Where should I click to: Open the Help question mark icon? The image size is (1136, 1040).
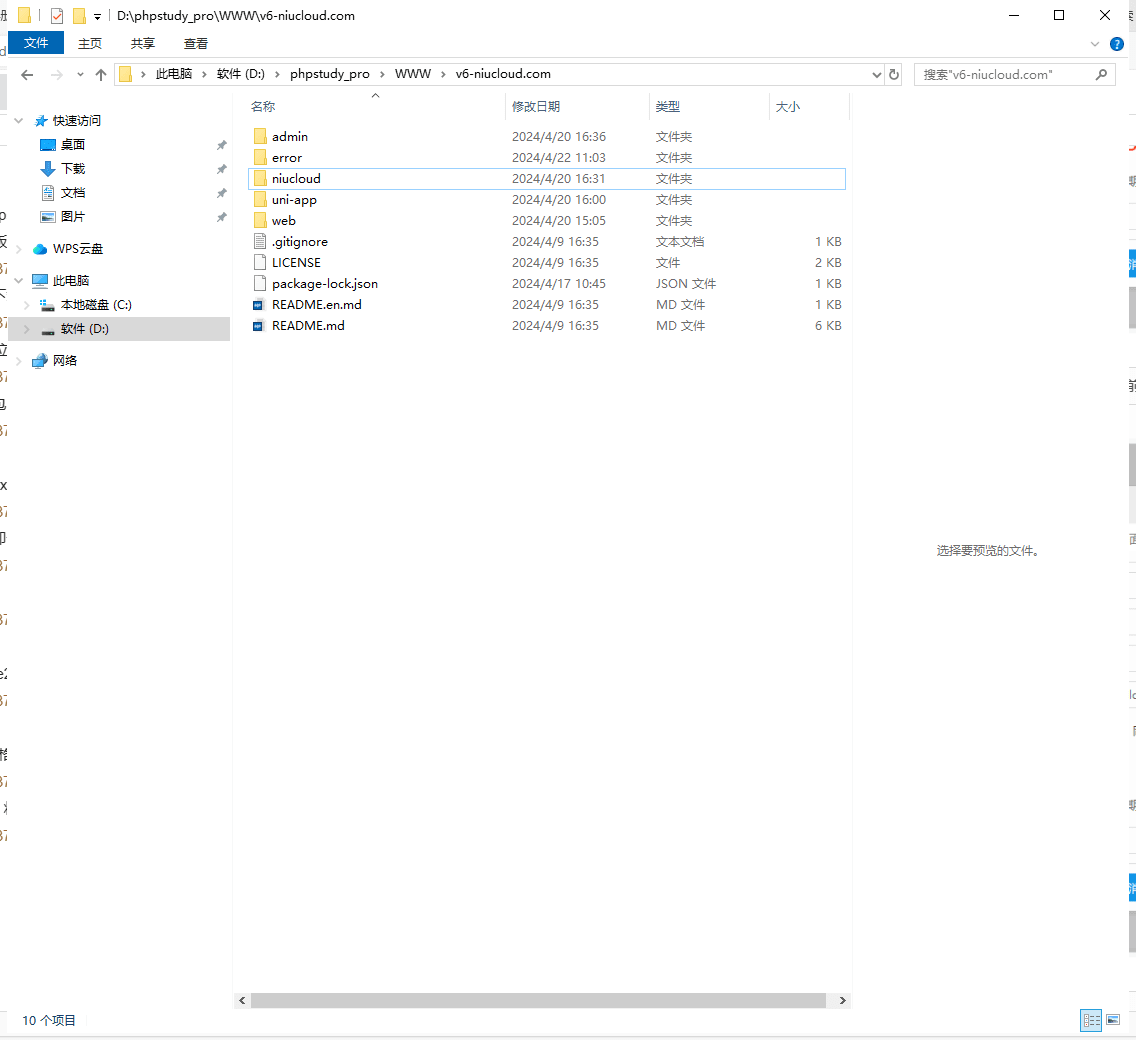coord(1116,44)
